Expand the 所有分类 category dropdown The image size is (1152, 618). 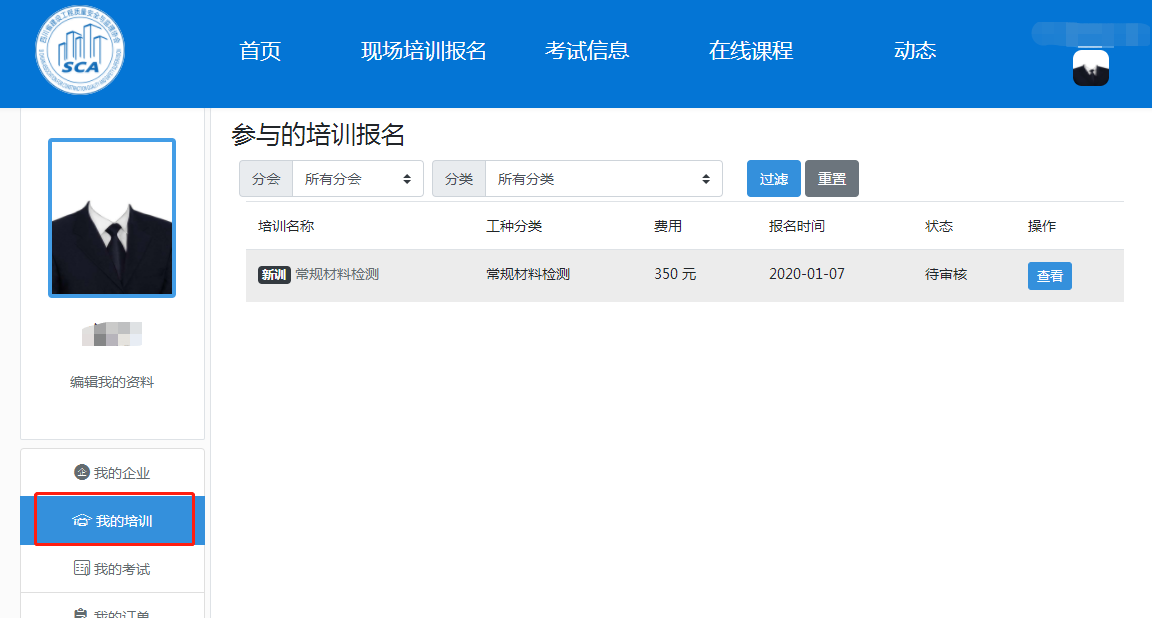tap(603, 179)
